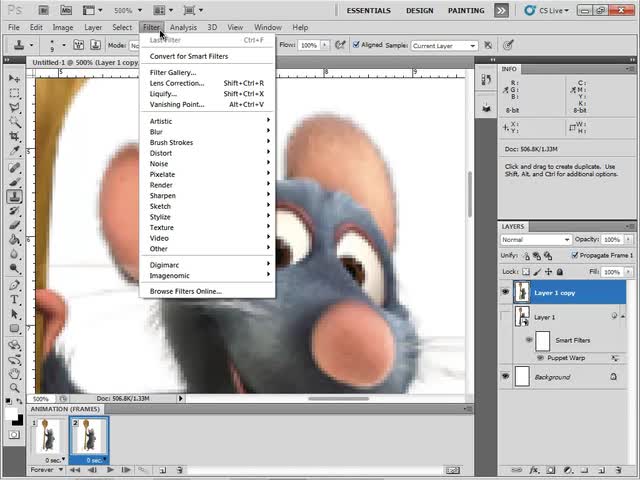Select the Move tool
Image resolution: width=640 pixels, height=480 pixels.
14,78
